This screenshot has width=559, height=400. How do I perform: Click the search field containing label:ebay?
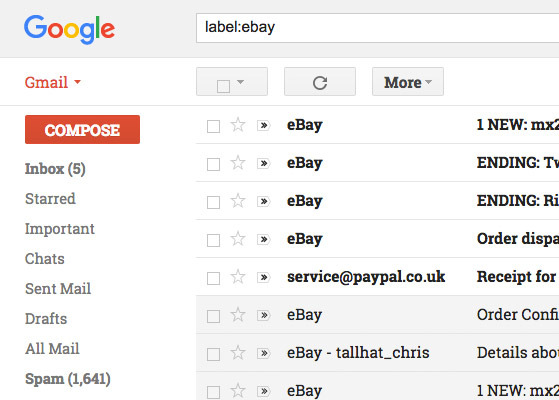click(377, 28)
